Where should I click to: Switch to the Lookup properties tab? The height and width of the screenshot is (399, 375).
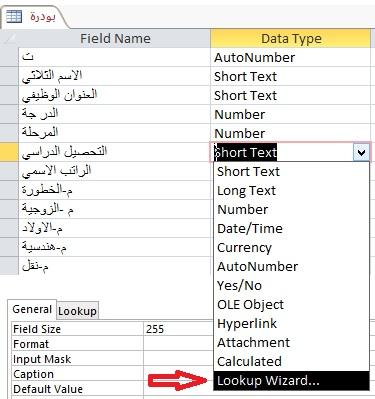[77, 311]
